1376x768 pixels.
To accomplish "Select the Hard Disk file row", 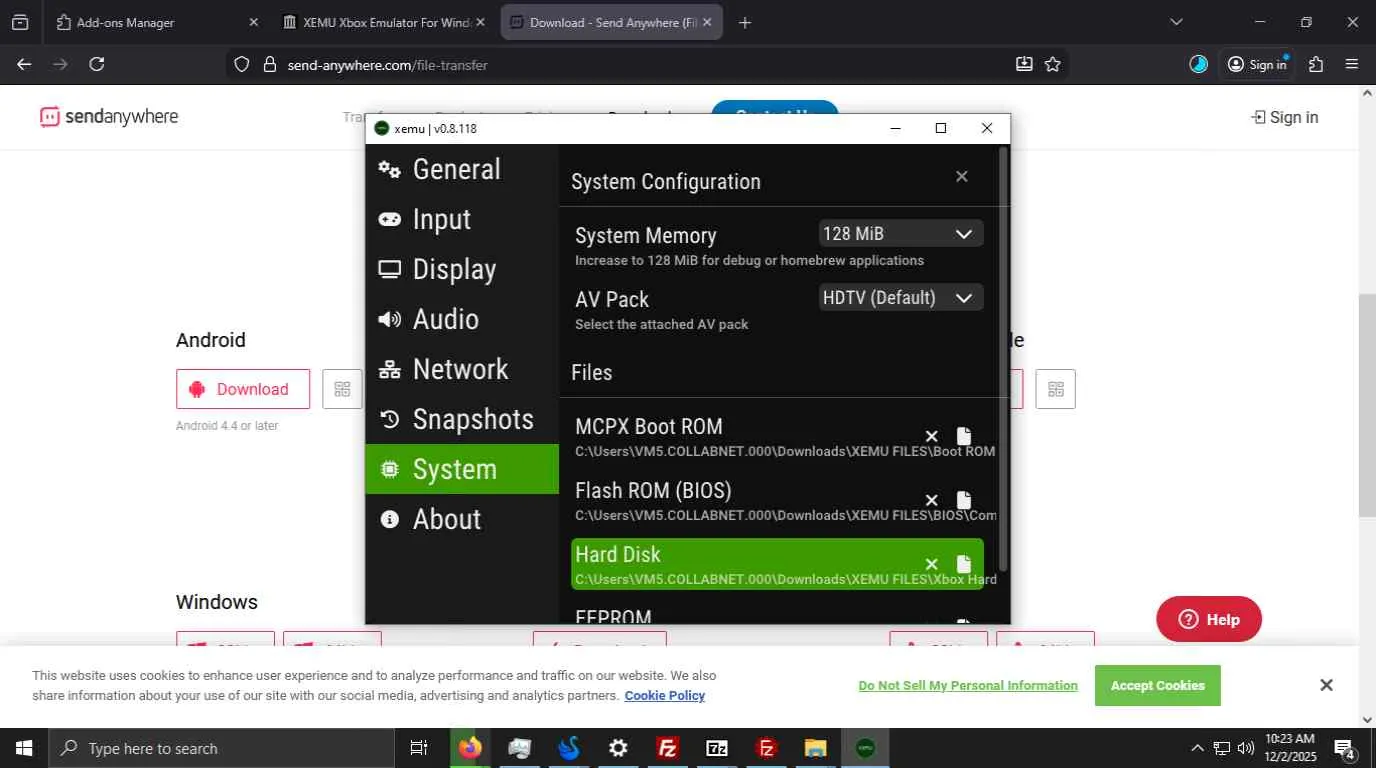I will point(777,564).
